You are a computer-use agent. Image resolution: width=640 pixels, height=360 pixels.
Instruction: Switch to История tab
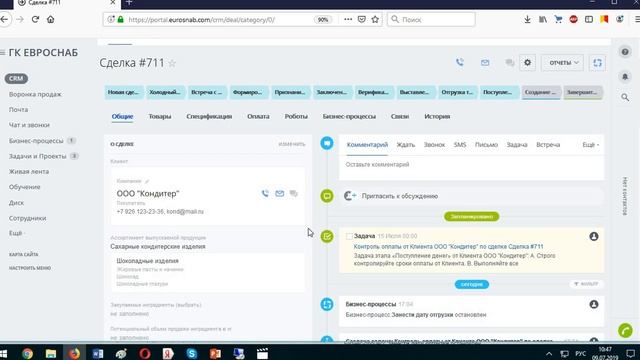pyautogui.click(x=437, y=116)
